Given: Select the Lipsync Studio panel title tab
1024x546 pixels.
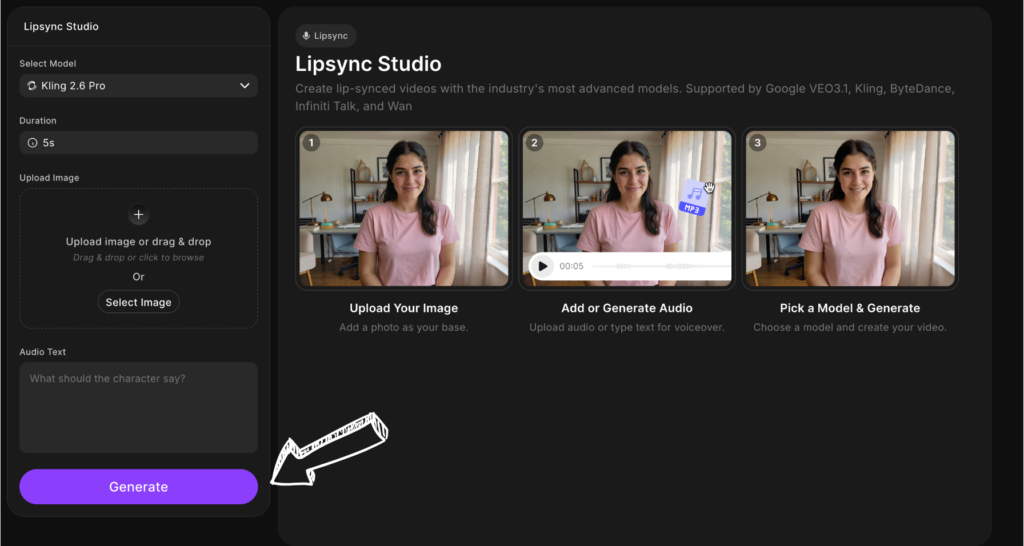Looking at the screenshot, I should tap(61, 26).
